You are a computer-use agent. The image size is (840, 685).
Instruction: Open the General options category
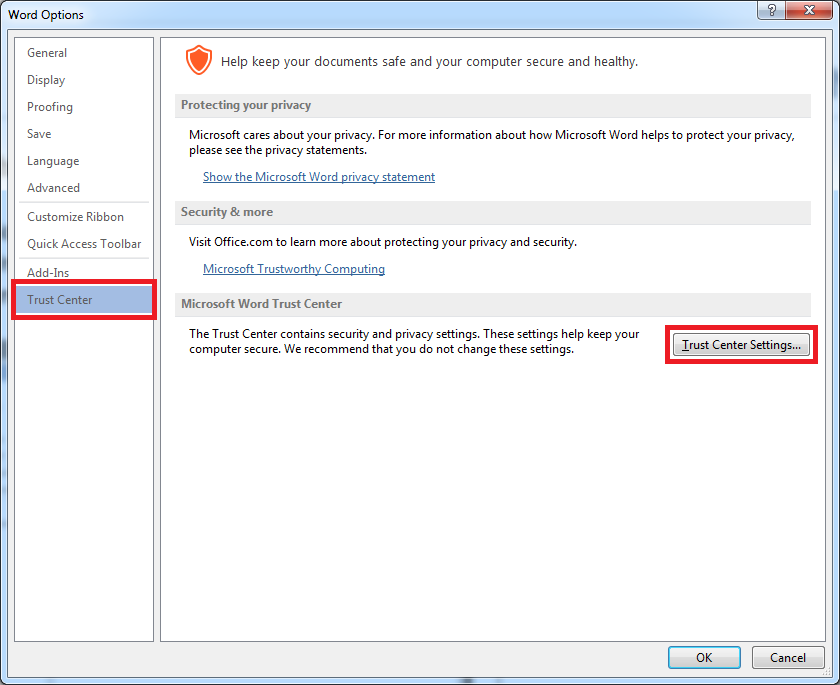tap(47, 53)
